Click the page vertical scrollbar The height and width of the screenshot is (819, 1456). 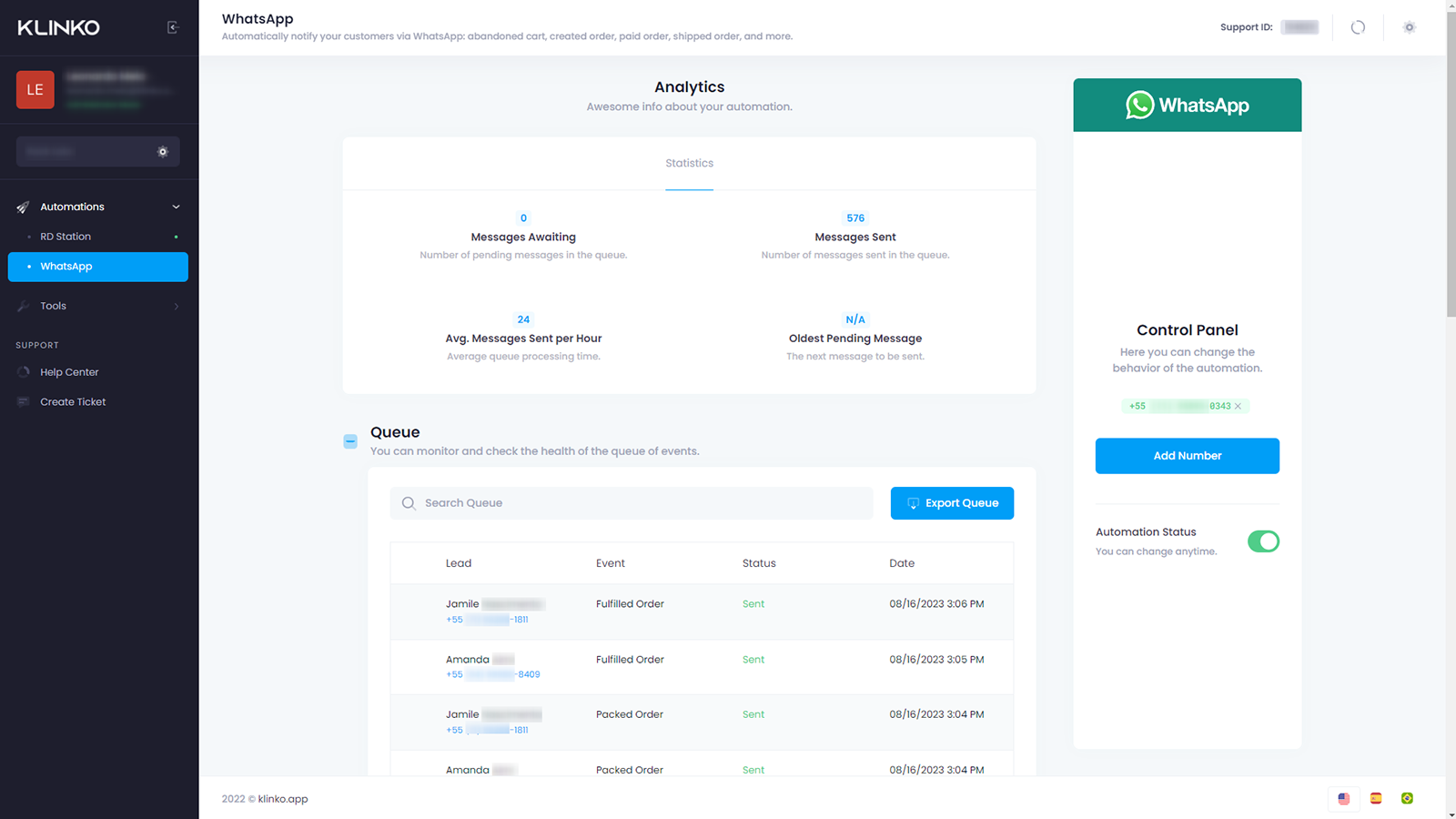click(1451, 164)
